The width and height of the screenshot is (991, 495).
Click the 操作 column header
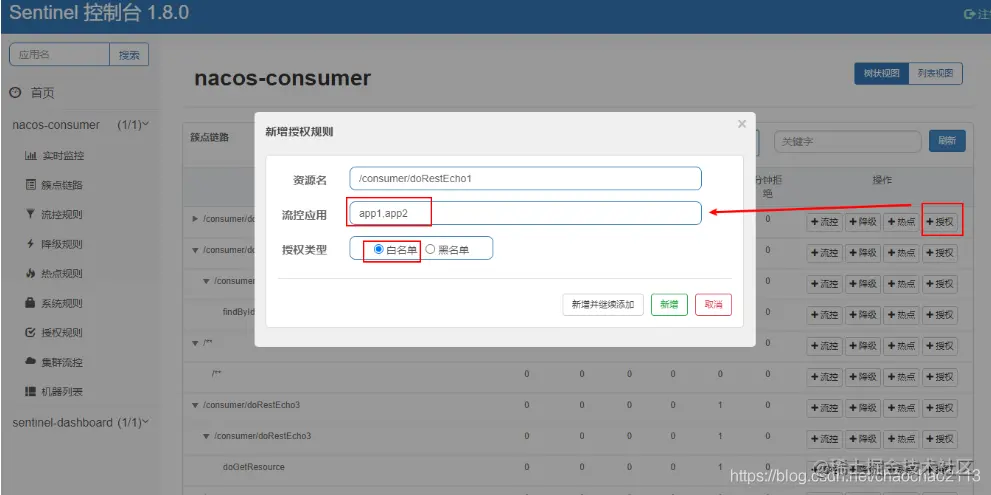click(x=882, y=180)
